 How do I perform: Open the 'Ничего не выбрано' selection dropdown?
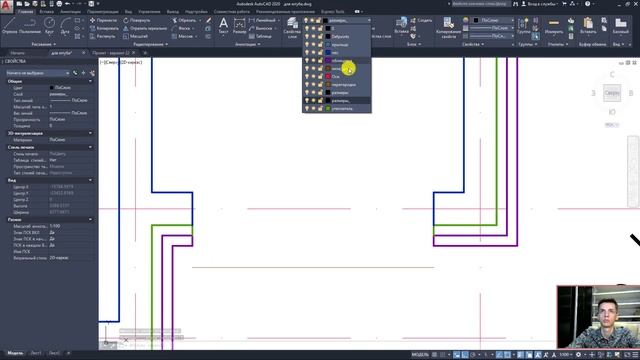(x=38, y=73)
